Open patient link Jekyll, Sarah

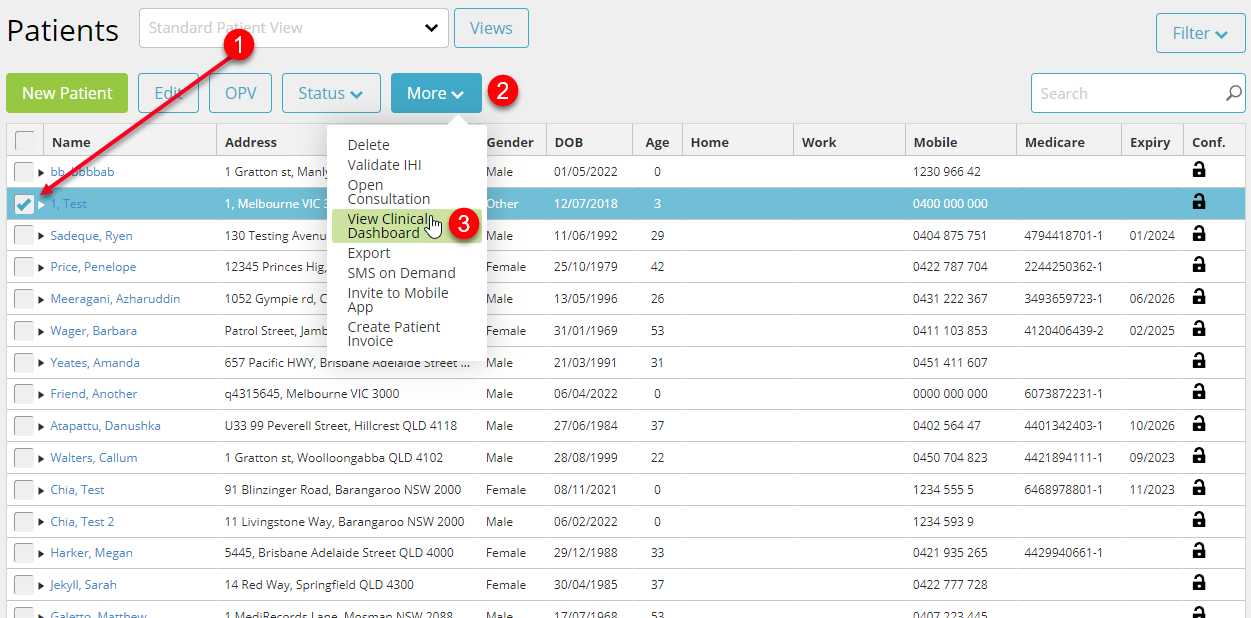[x=84, y=585]
